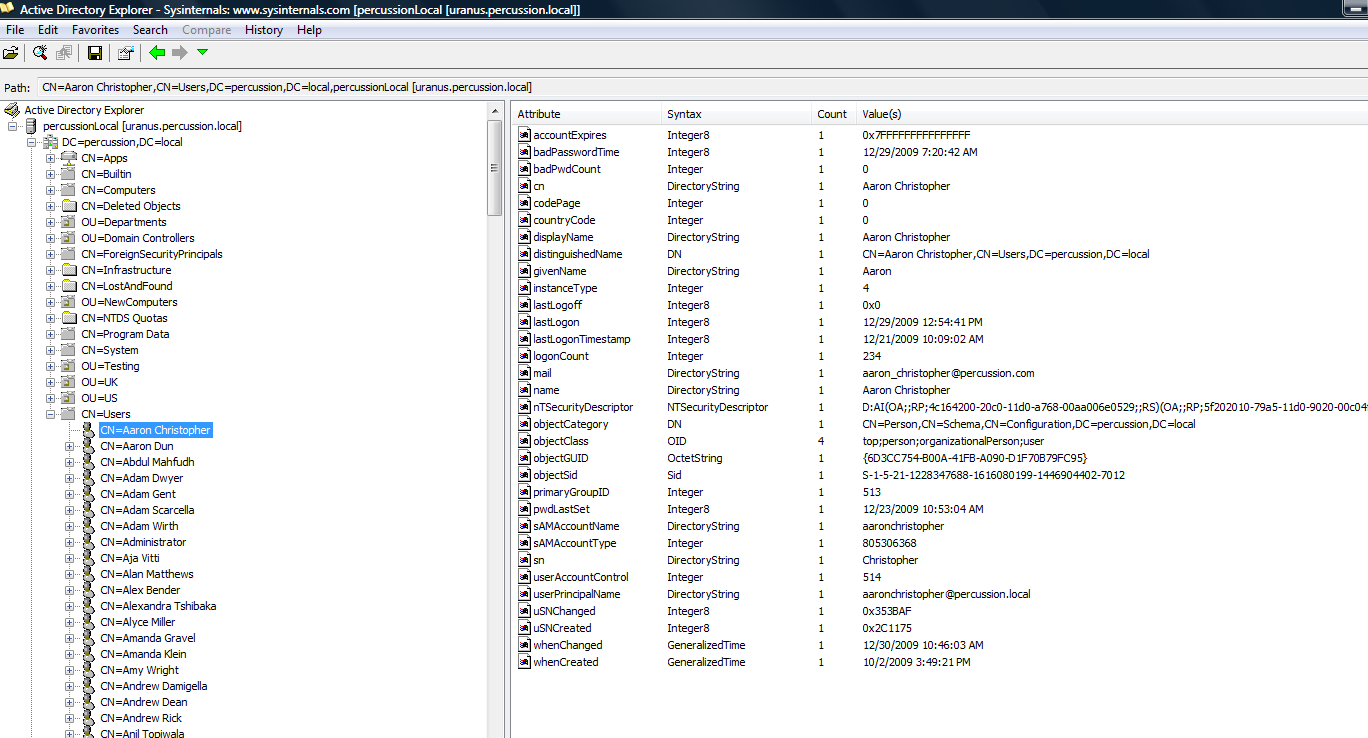Click the green Back arrow
The image size is (1368, 738).
coord(157,52)
